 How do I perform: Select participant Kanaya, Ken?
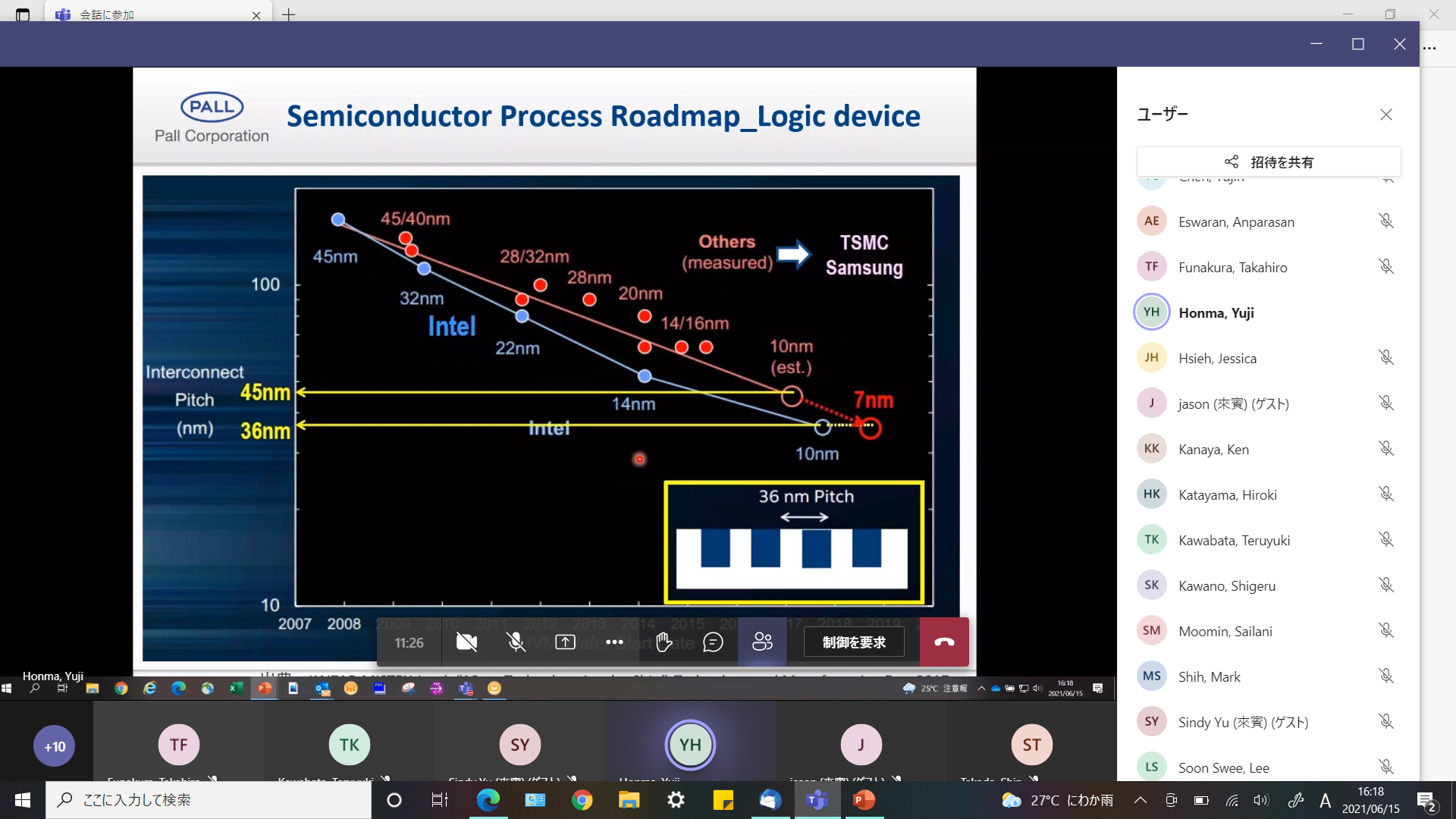pos(1269,449)
